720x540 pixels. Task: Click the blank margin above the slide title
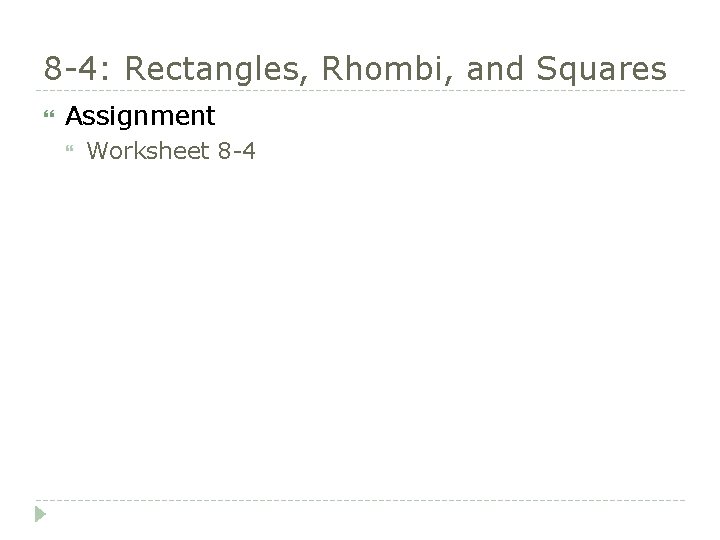pos(360,24)
